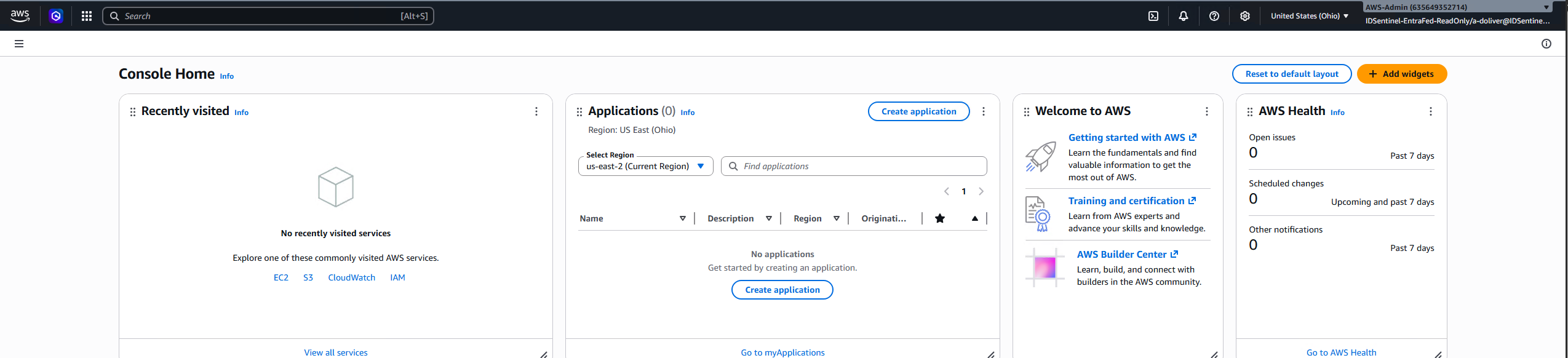
Task: Click the certificate Training icon
Action: tap(1038, 214)
